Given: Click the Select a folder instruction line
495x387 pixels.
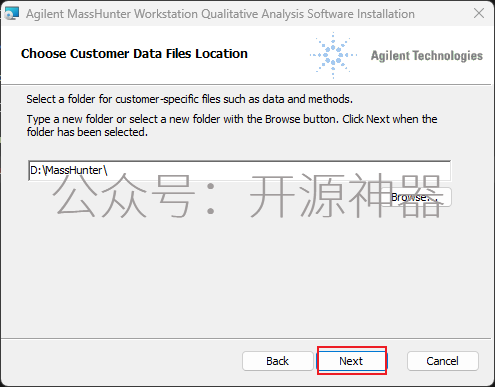Looking at the screenshot, I should click(190, 99).
